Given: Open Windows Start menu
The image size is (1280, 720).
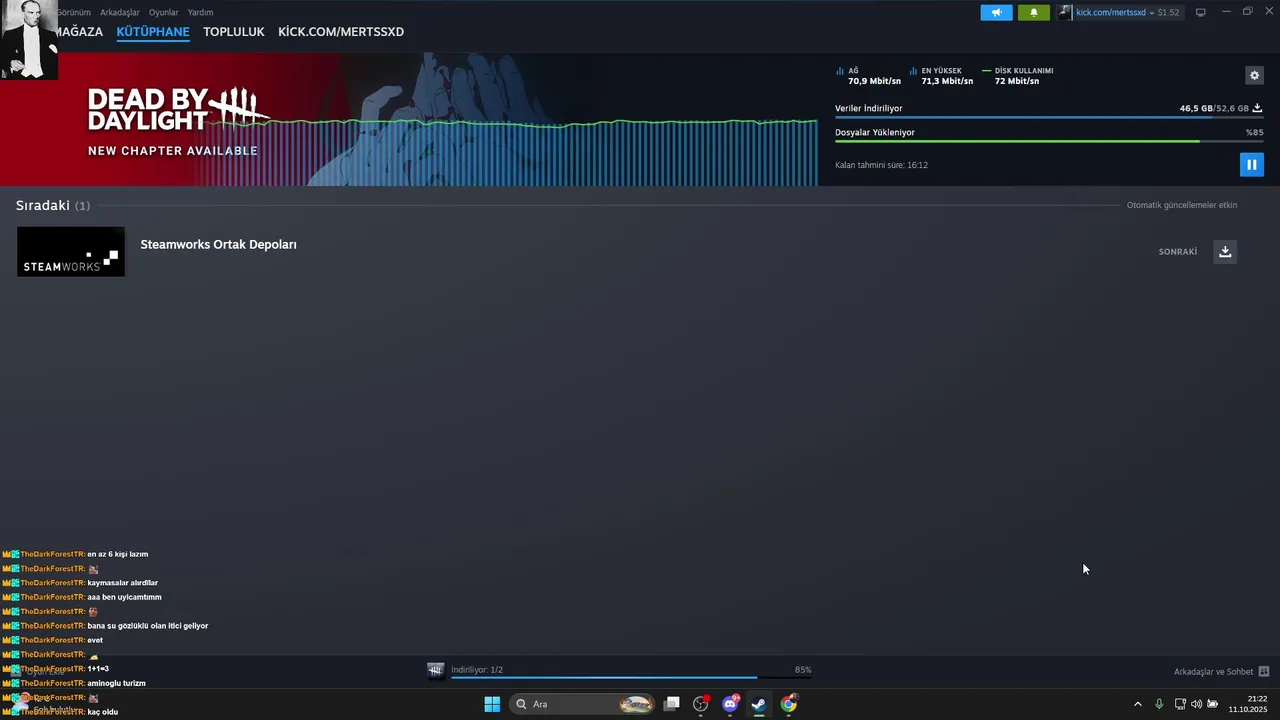Looking at the screenshot, I should [492, 704].
